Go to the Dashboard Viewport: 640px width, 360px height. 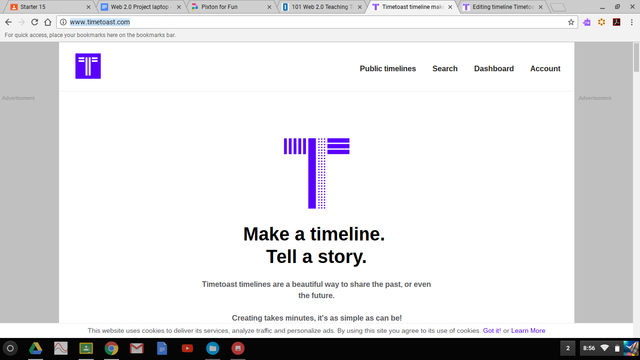tap(493, 69)
